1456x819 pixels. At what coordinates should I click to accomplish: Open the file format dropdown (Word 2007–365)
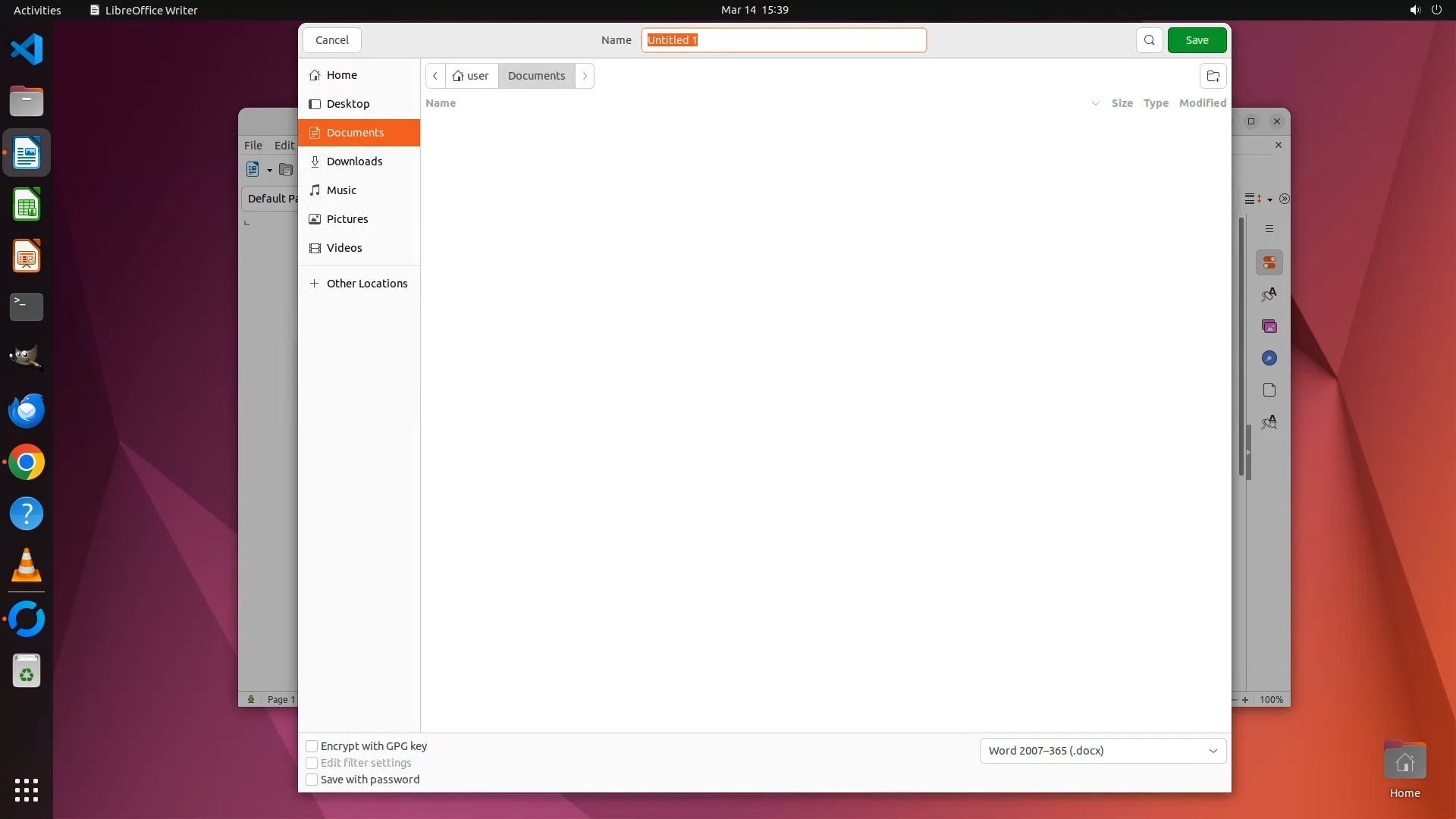[1102, 751]
